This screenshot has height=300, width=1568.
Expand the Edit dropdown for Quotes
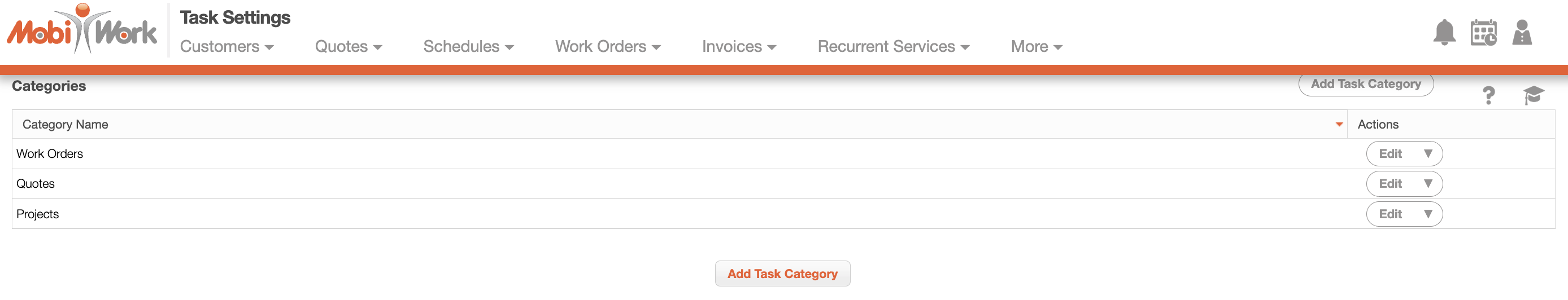(1427, 183)
